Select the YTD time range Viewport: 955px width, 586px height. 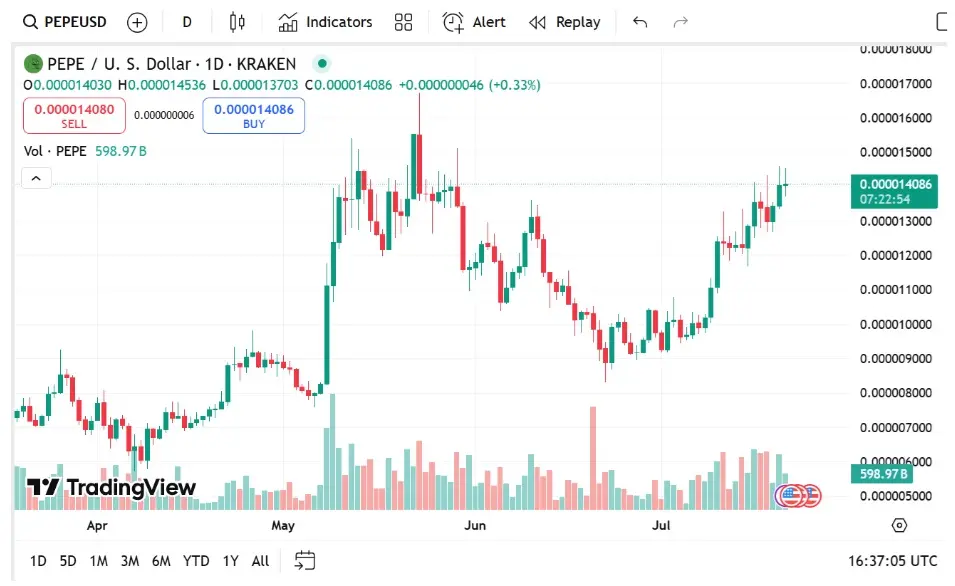pyautogui.click(x=196, y=561)
